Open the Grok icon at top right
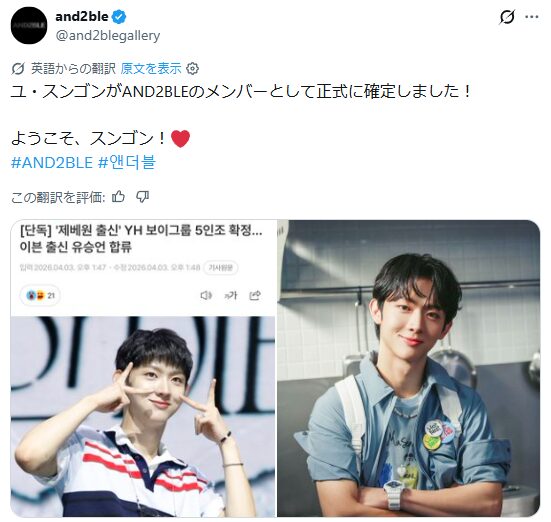Image resolution: width=551 pixels, height=522 pixels. [507, 17]
